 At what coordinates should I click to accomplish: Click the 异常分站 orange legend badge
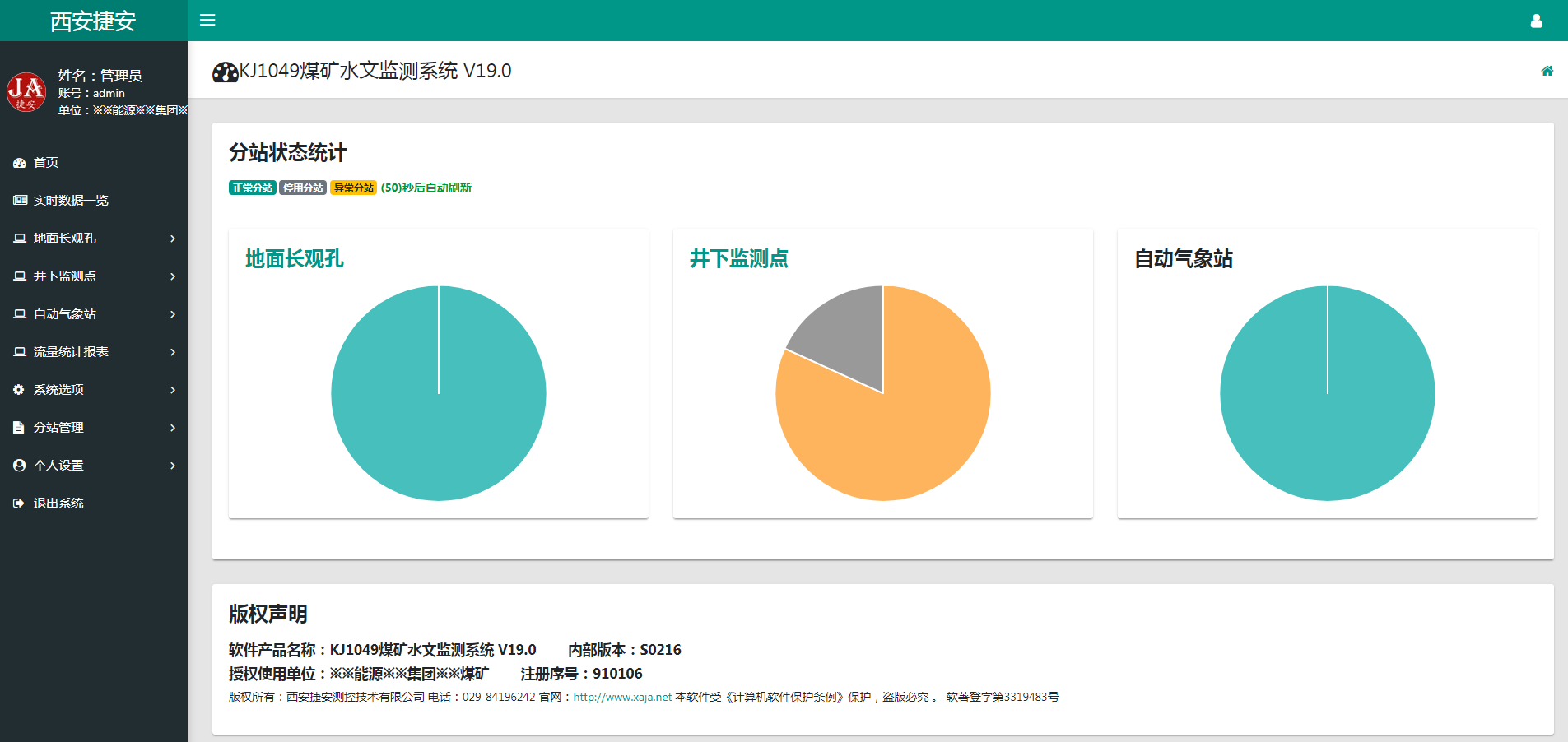354,188
